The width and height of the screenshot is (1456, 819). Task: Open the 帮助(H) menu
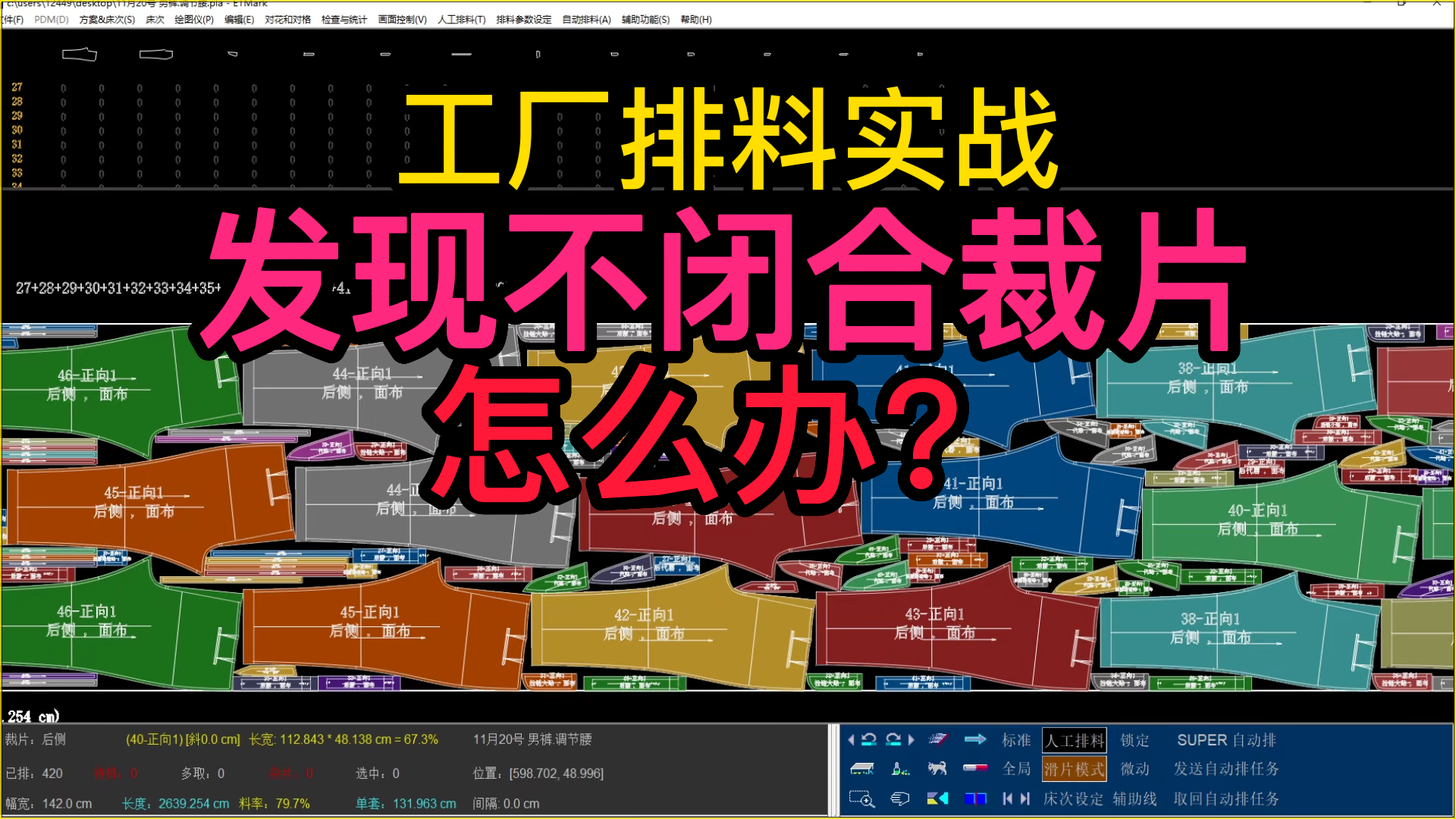[x=696, y=20]
